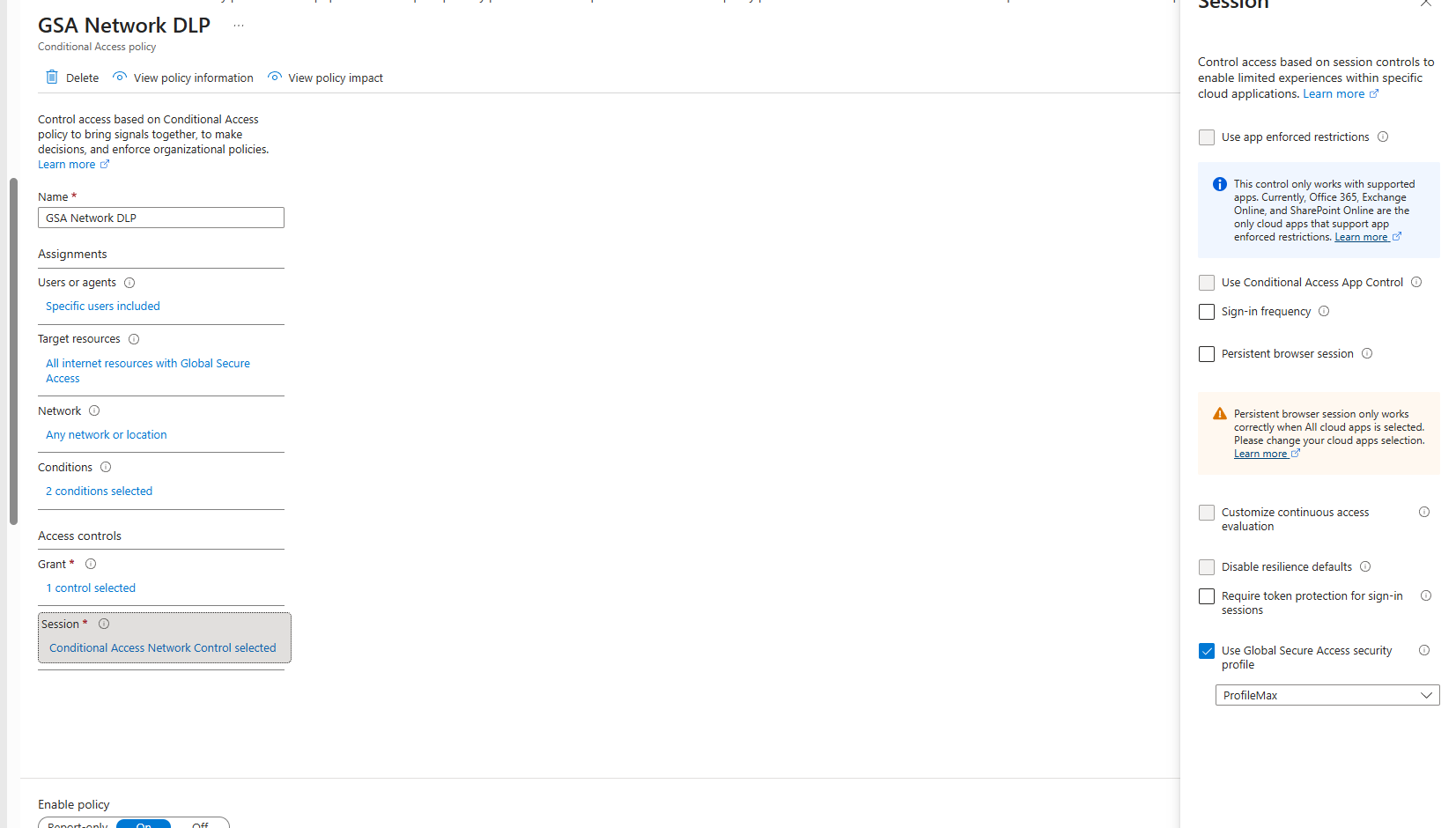Enable Persistent browser session checkbox
Image resolution: width=1456 pixels, height=828 pixels.
[1207, 354]
